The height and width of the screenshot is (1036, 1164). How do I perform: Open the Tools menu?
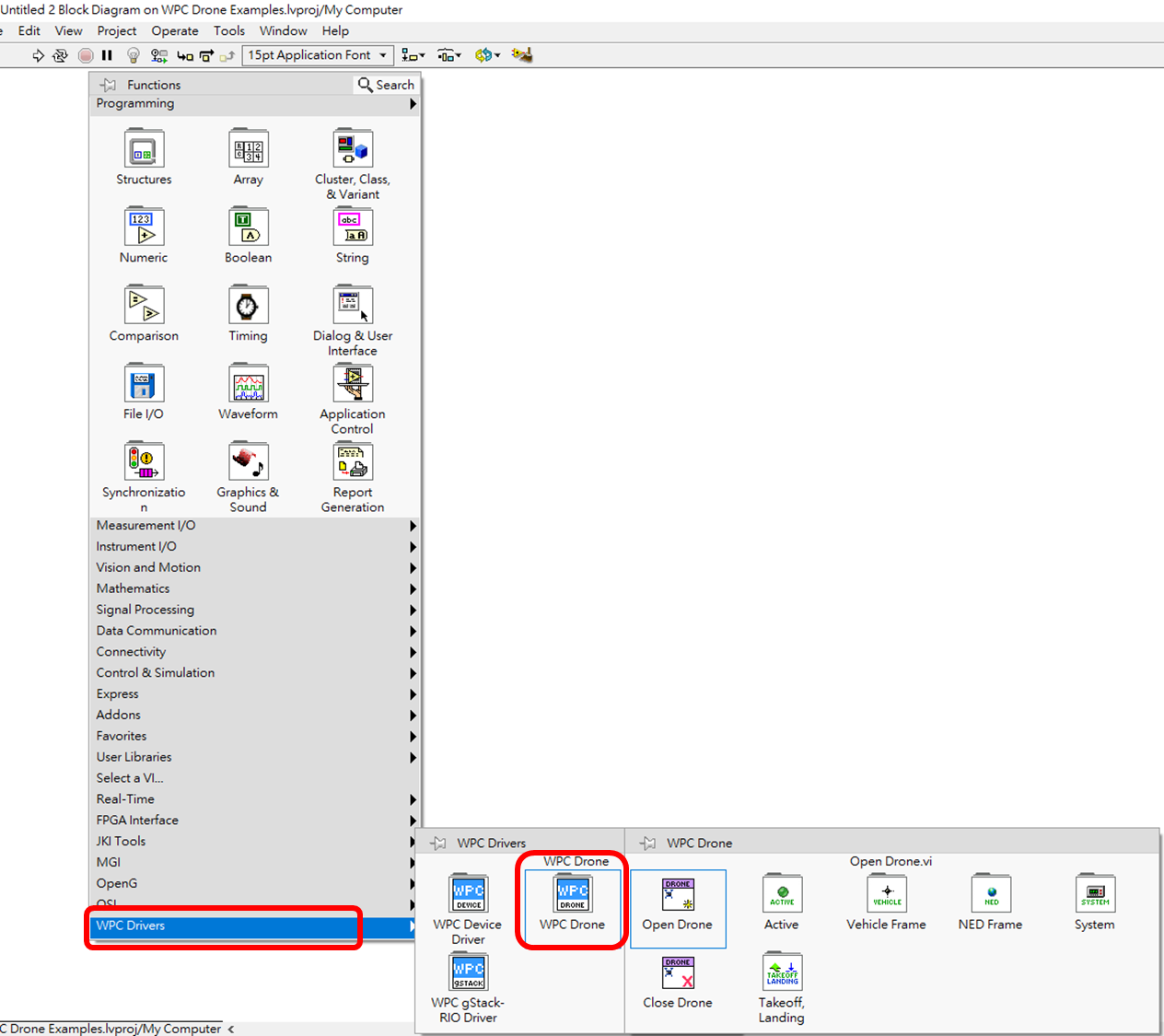pos(229,30)
